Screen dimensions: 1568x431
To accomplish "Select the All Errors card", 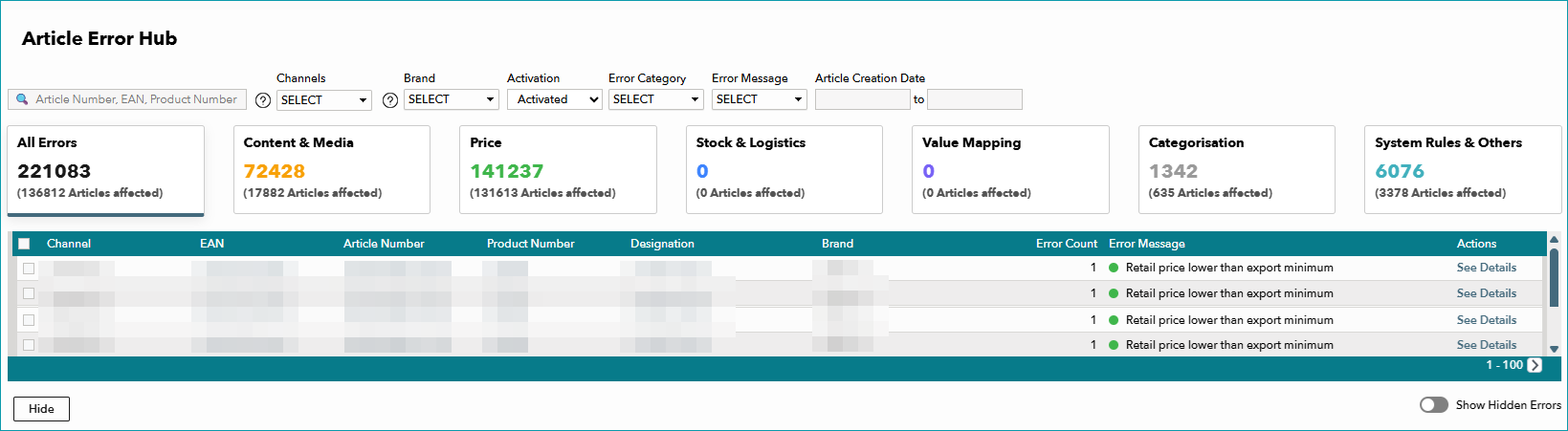I will 106,170.
